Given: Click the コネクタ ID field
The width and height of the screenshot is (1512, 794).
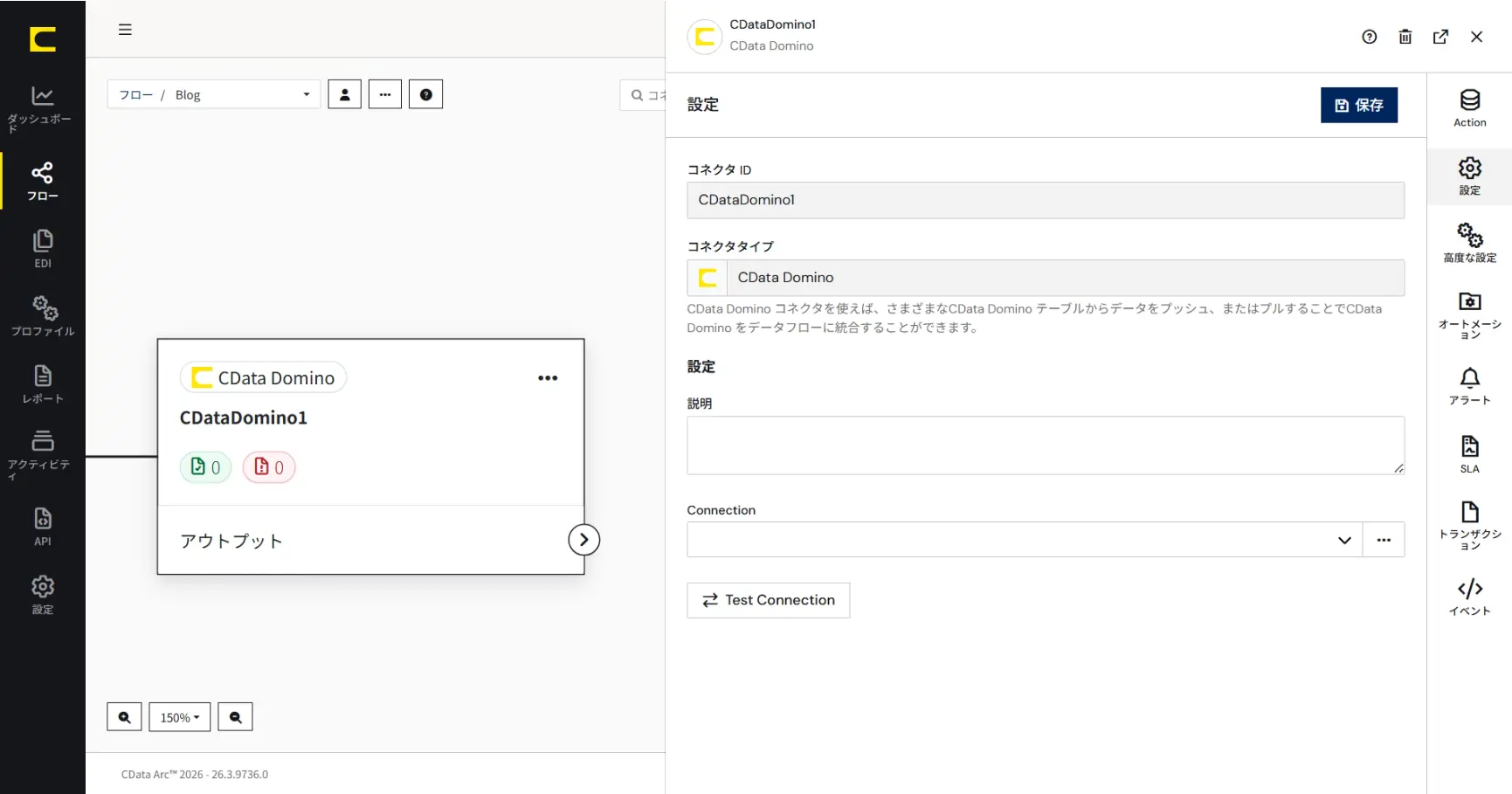Looking at the screenshot, I should click(1046, 200).
